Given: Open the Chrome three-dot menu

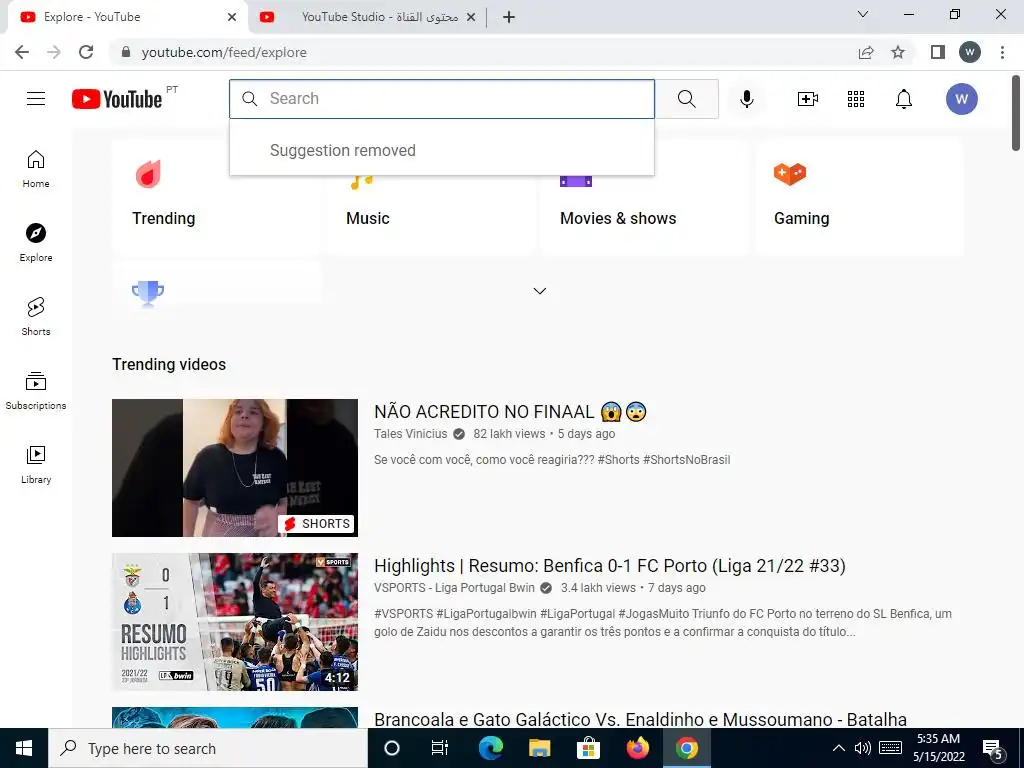Looking at the screenshot, I should tap(1002, 52).
